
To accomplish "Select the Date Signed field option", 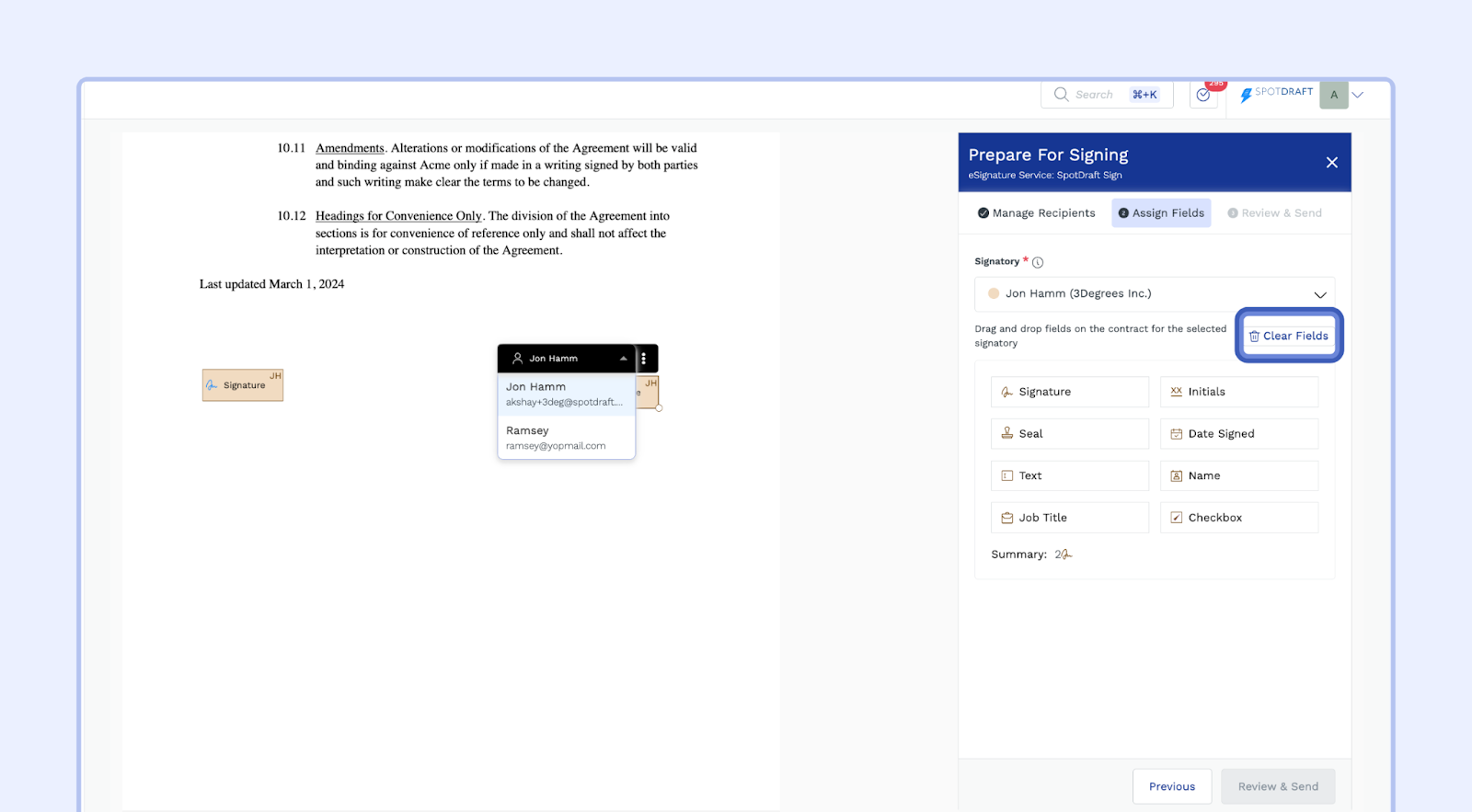I will pyautogui.click(x=1238, y=434).
